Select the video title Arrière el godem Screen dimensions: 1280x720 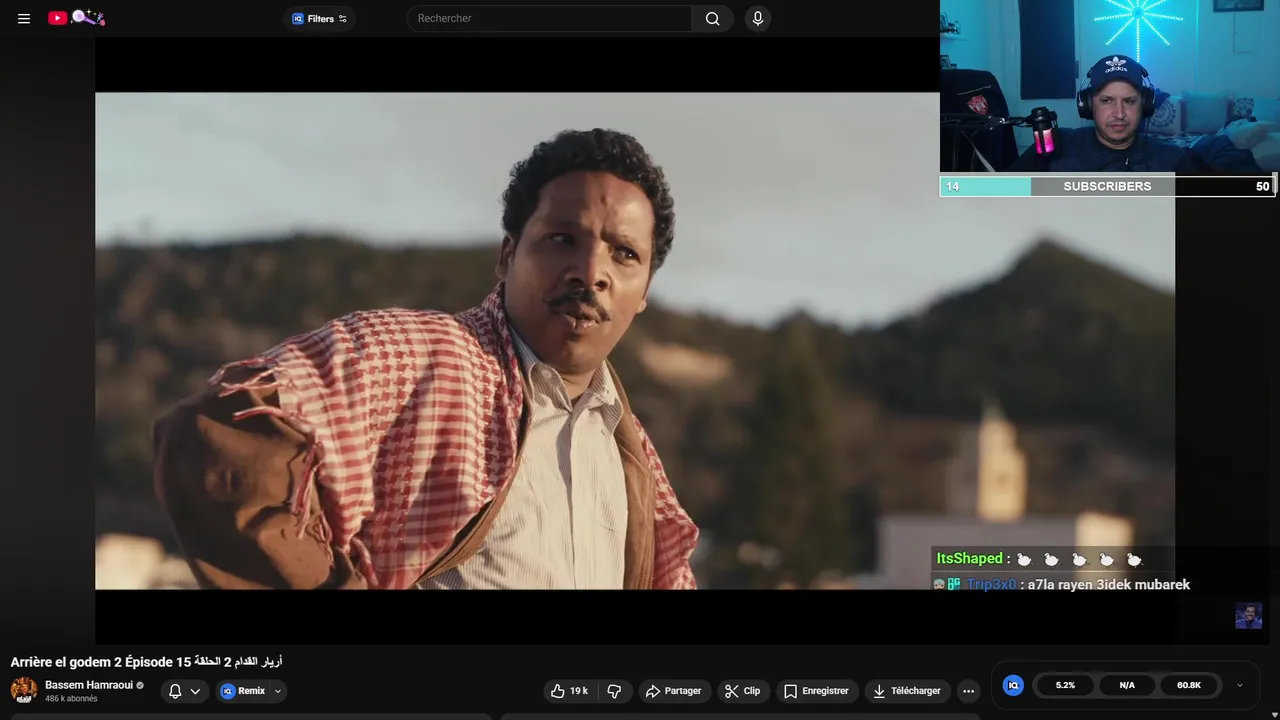(147, 661)
